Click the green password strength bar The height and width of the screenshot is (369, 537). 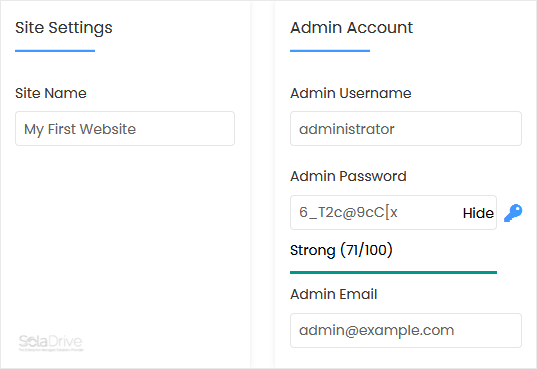point(393,272)
